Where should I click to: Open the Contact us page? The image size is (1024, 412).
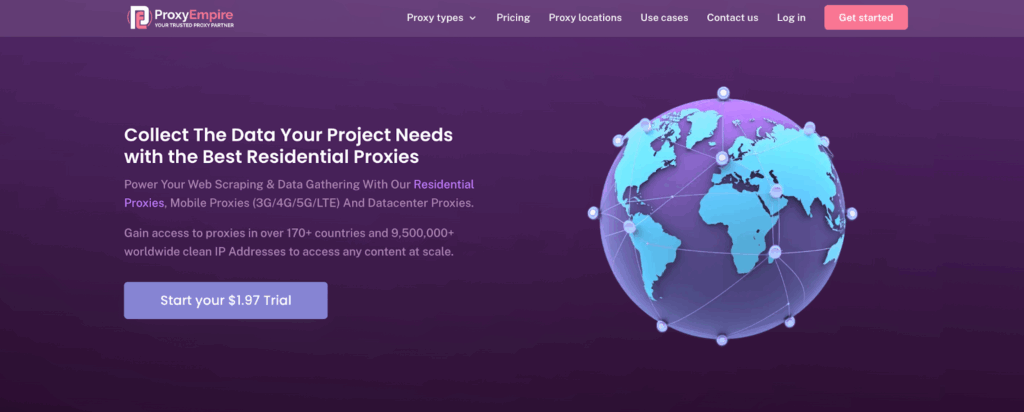732,18
